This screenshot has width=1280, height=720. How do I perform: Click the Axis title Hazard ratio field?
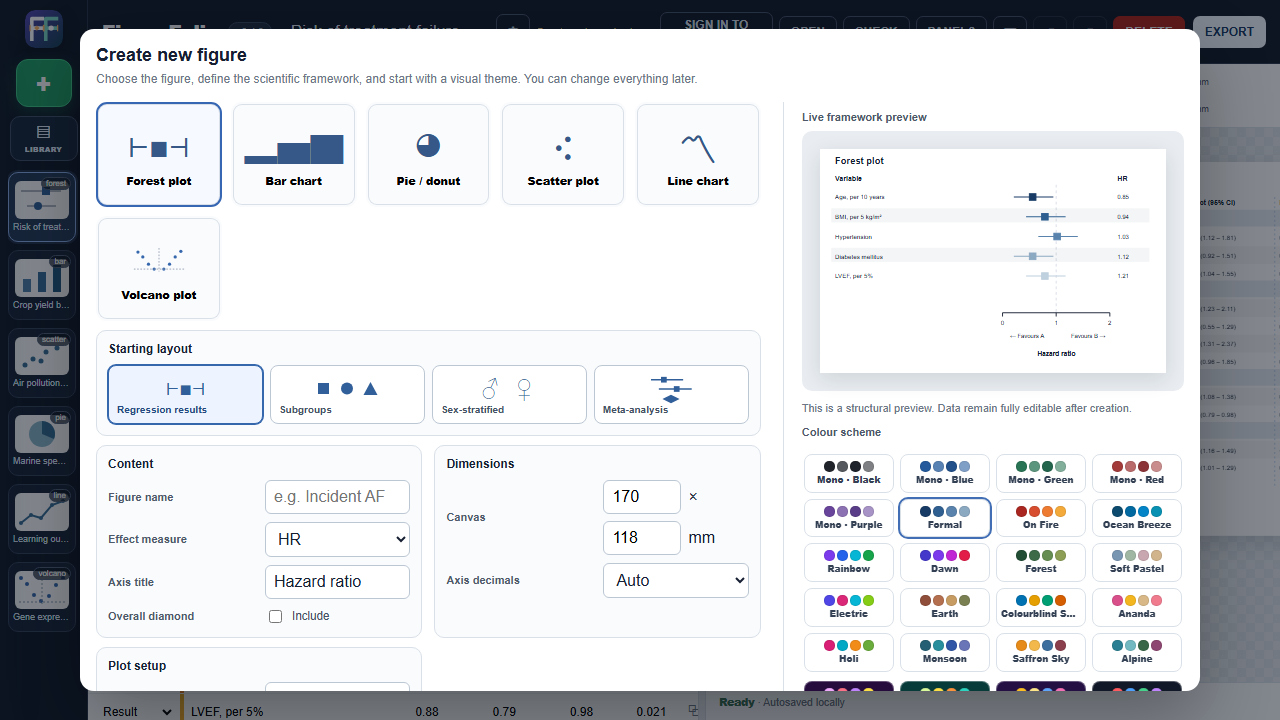click(337, 582)
